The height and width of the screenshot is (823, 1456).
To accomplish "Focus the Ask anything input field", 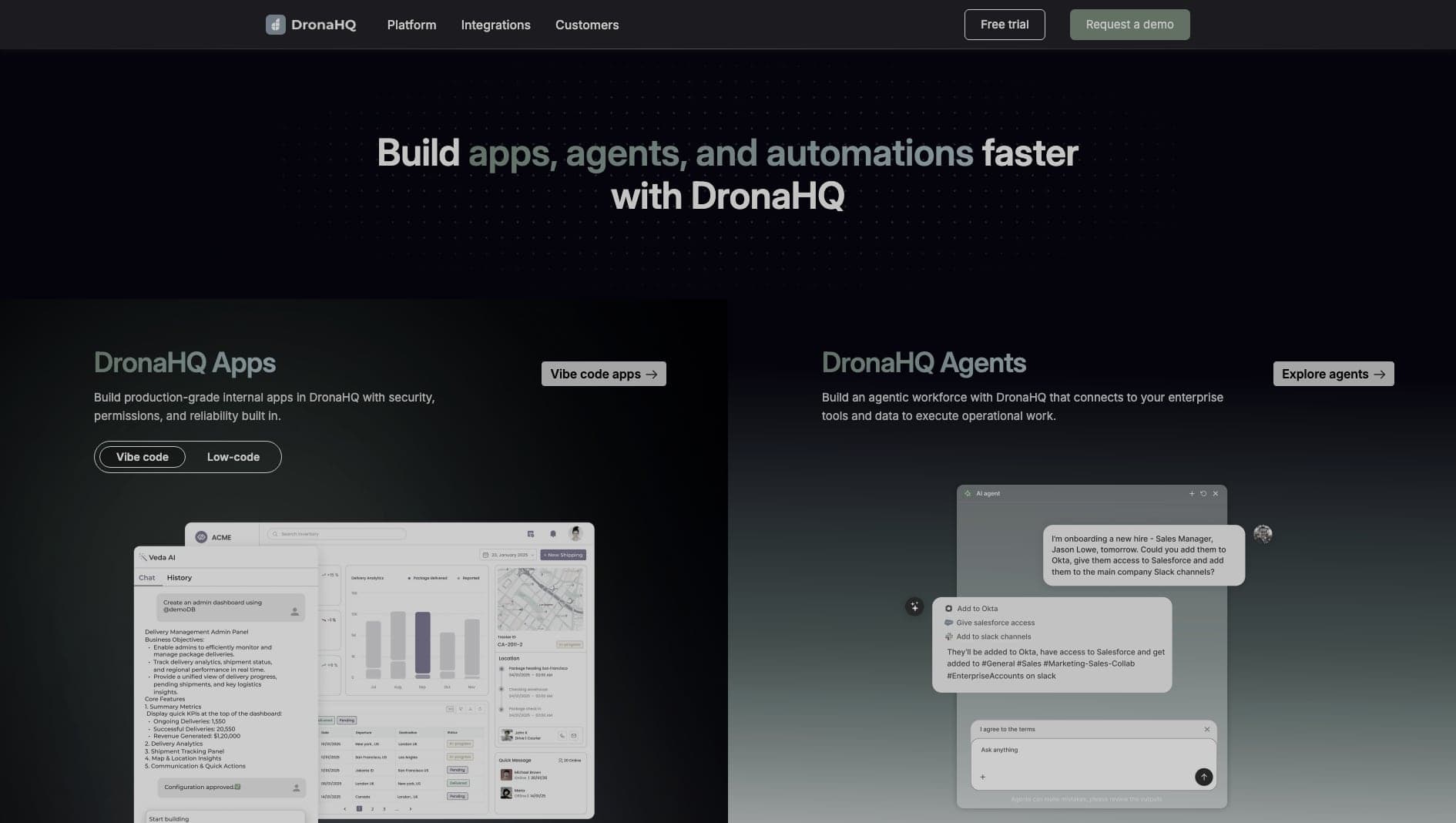I will tap(1093, 764).
